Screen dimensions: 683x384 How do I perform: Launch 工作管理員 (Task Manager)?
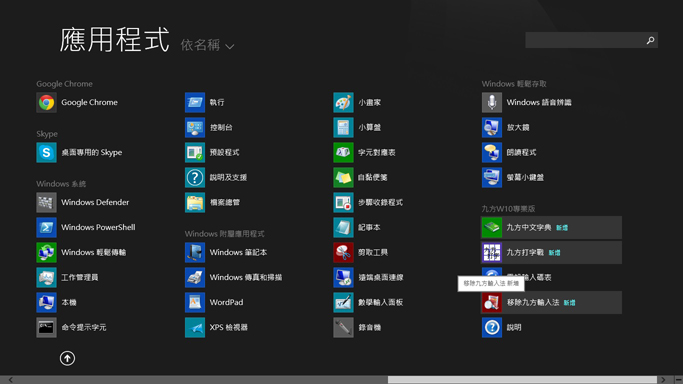(x=68, y=277)
